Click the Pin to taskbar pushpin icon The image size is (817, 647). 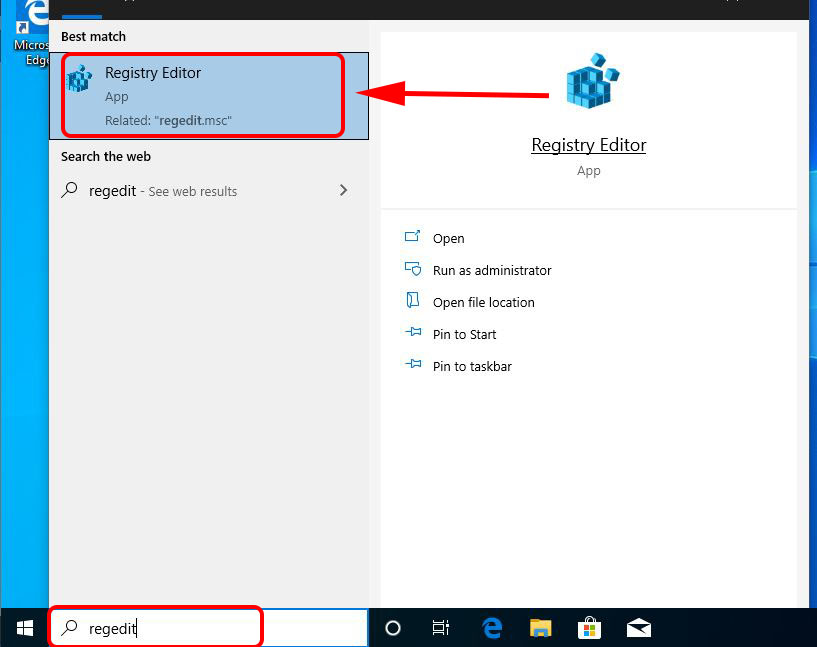(413, 366)
